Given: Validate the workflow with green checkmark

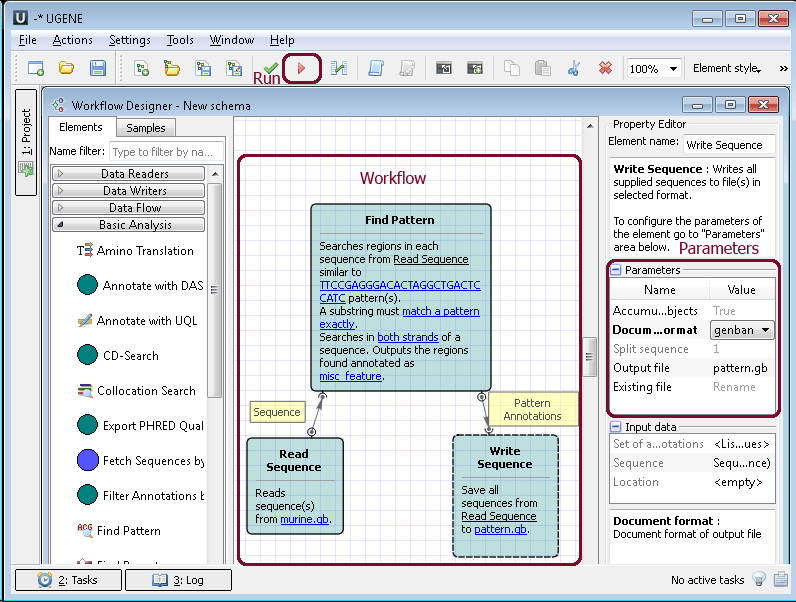Looking at the screenshot, I should click(271, 68).
